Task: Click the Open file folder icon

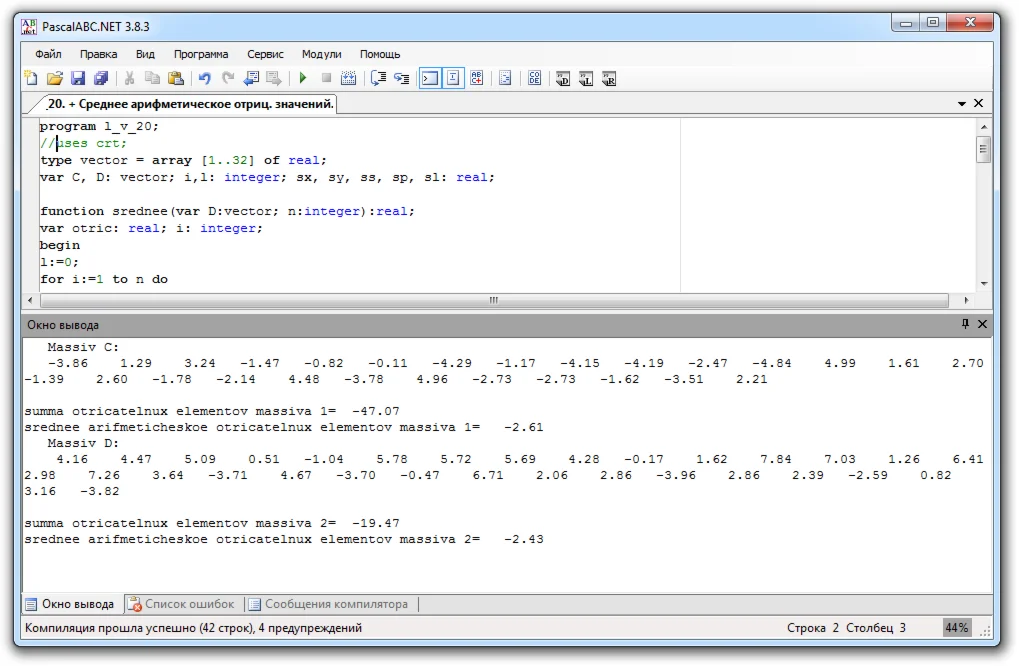Action: click(55, 78)
